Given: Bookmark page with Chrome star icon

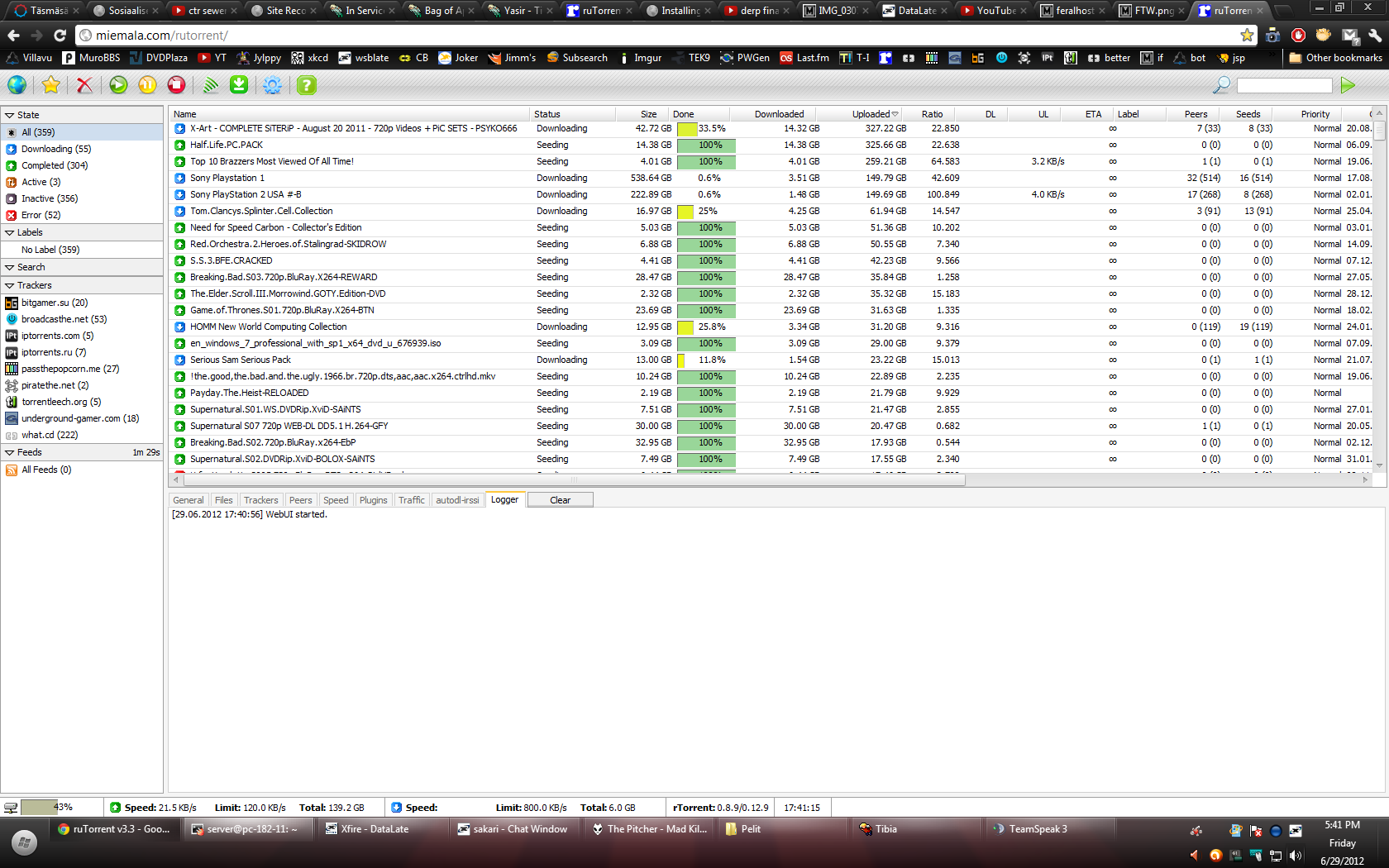Looking at the screenshot, I should pyautogui.click(x=1247, y=35).
